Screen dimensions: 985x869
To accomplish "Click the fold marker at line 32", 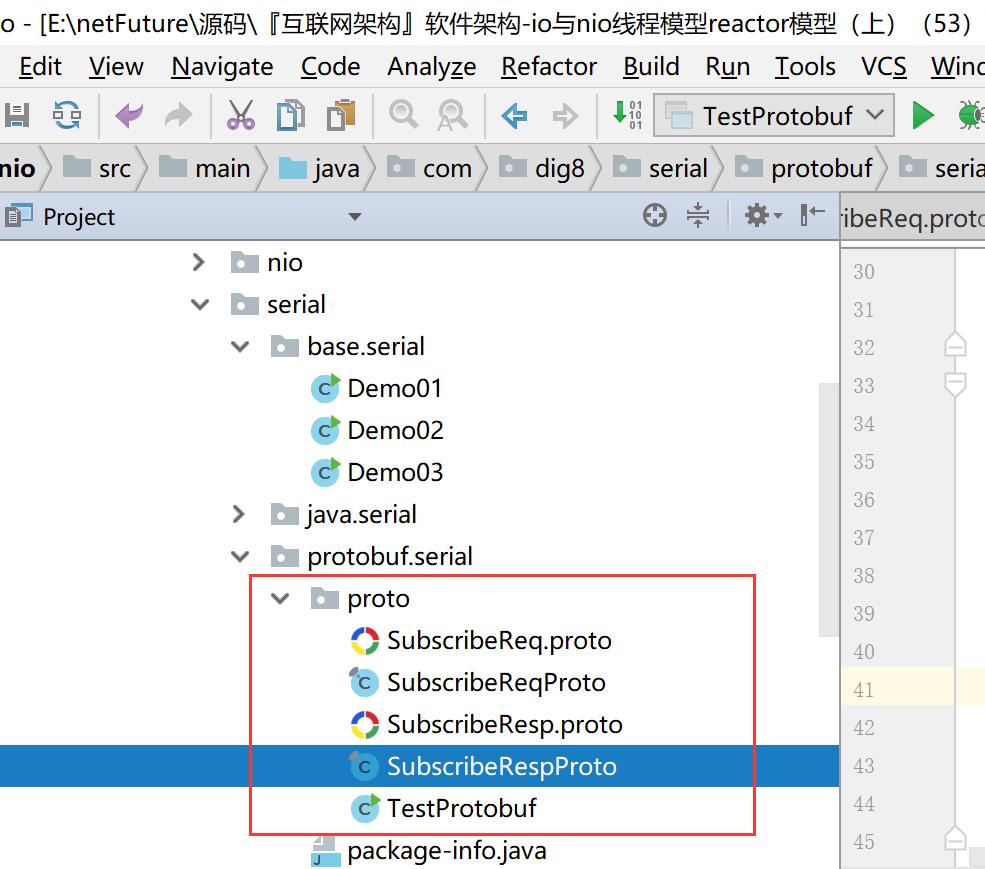I will pyautogui.click(x=955, y=346).
